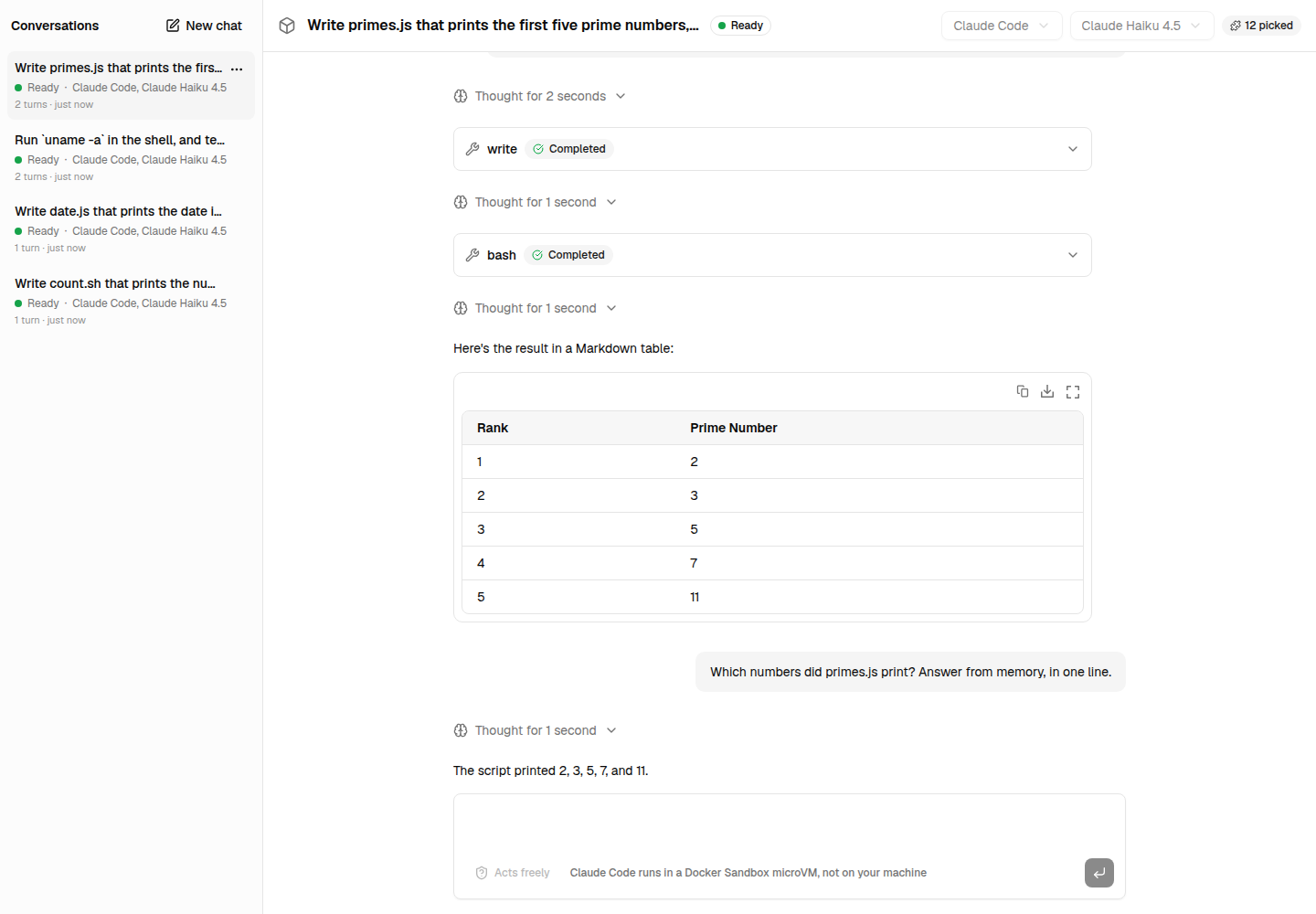Click the 12 picked badge
The image size is (1316, 914).
coord(1261,26)
